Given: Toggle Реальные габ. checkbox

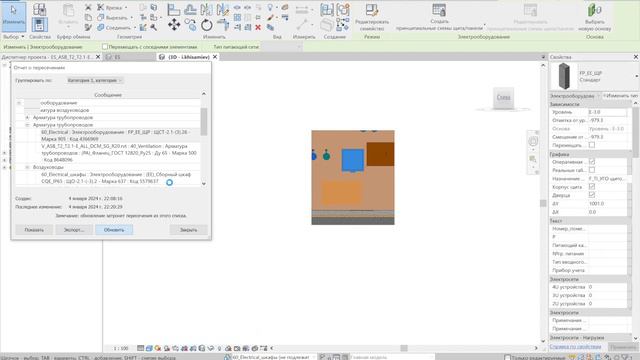Looking at the screenshot, I should 591,170.
